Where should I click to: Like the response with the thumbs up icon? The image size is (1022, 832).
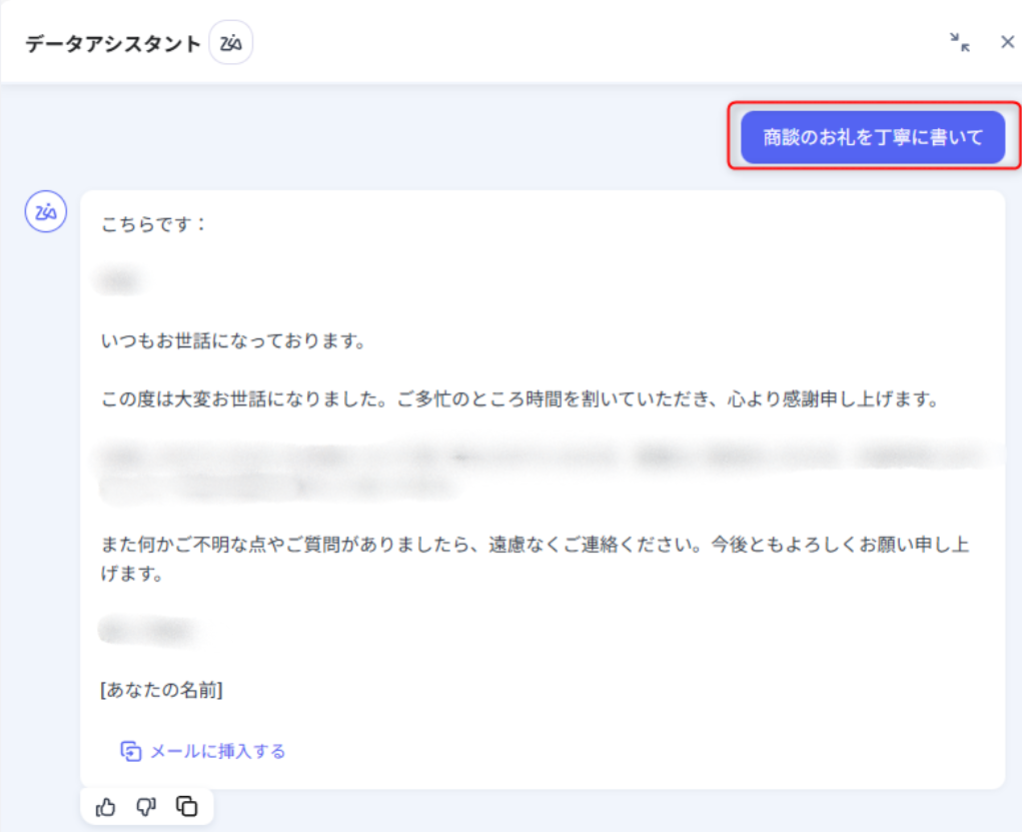[106, 806]
